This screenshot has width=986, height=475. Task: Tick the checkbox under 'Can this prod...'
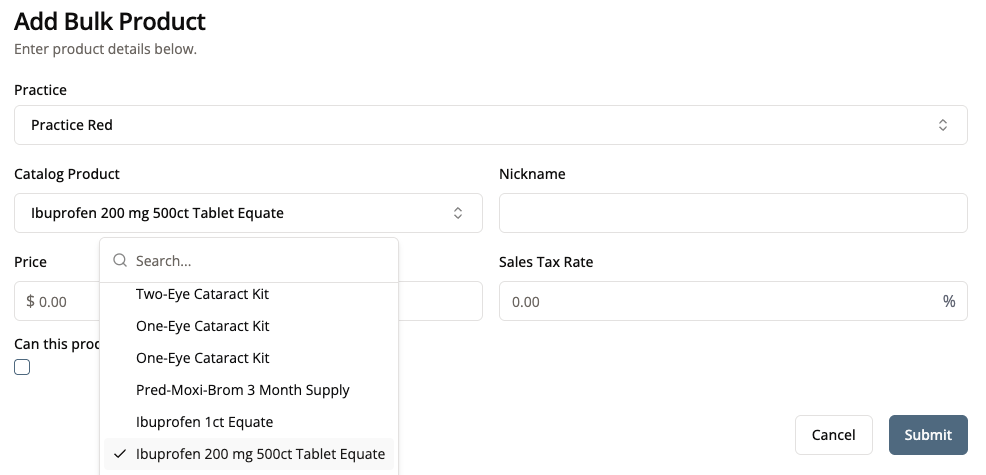(x=22, y=367)
